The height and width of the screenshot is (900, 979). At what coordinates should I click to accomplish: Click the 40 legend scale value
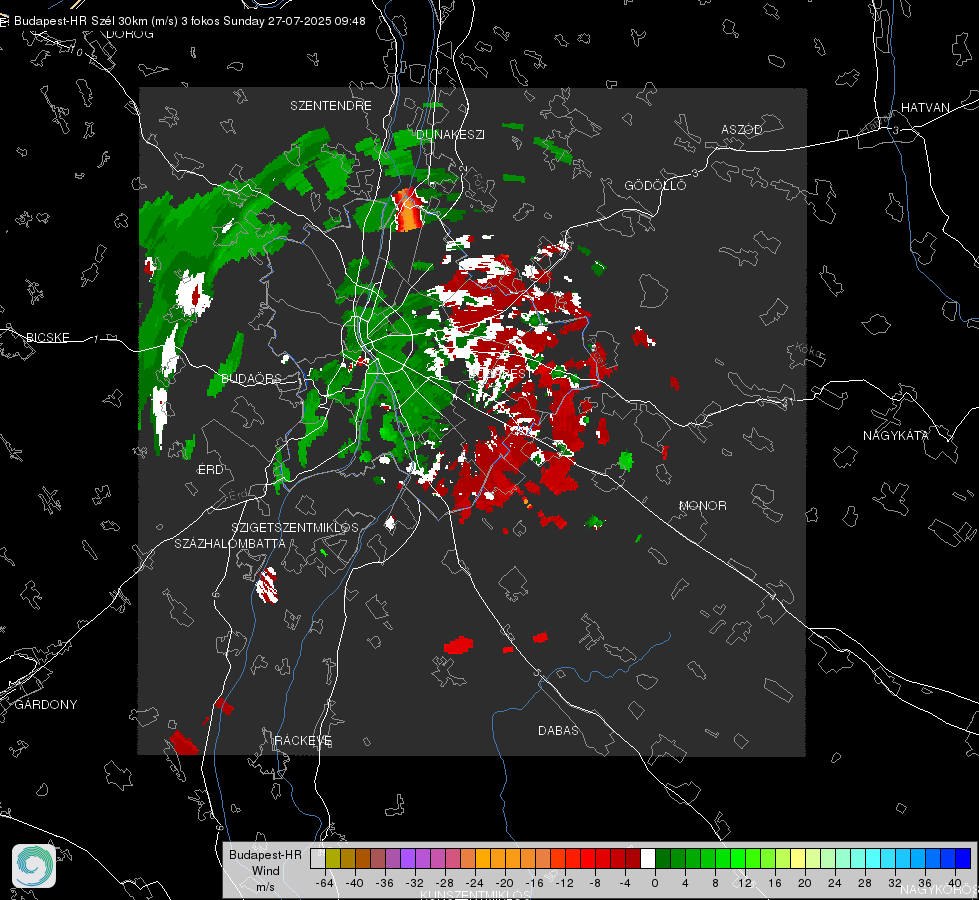[955, 883]
